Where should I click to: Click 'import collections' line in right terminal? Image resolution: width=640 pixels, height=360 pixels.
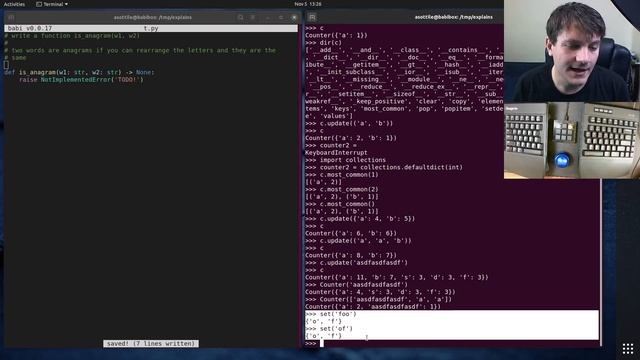point(353,160)
